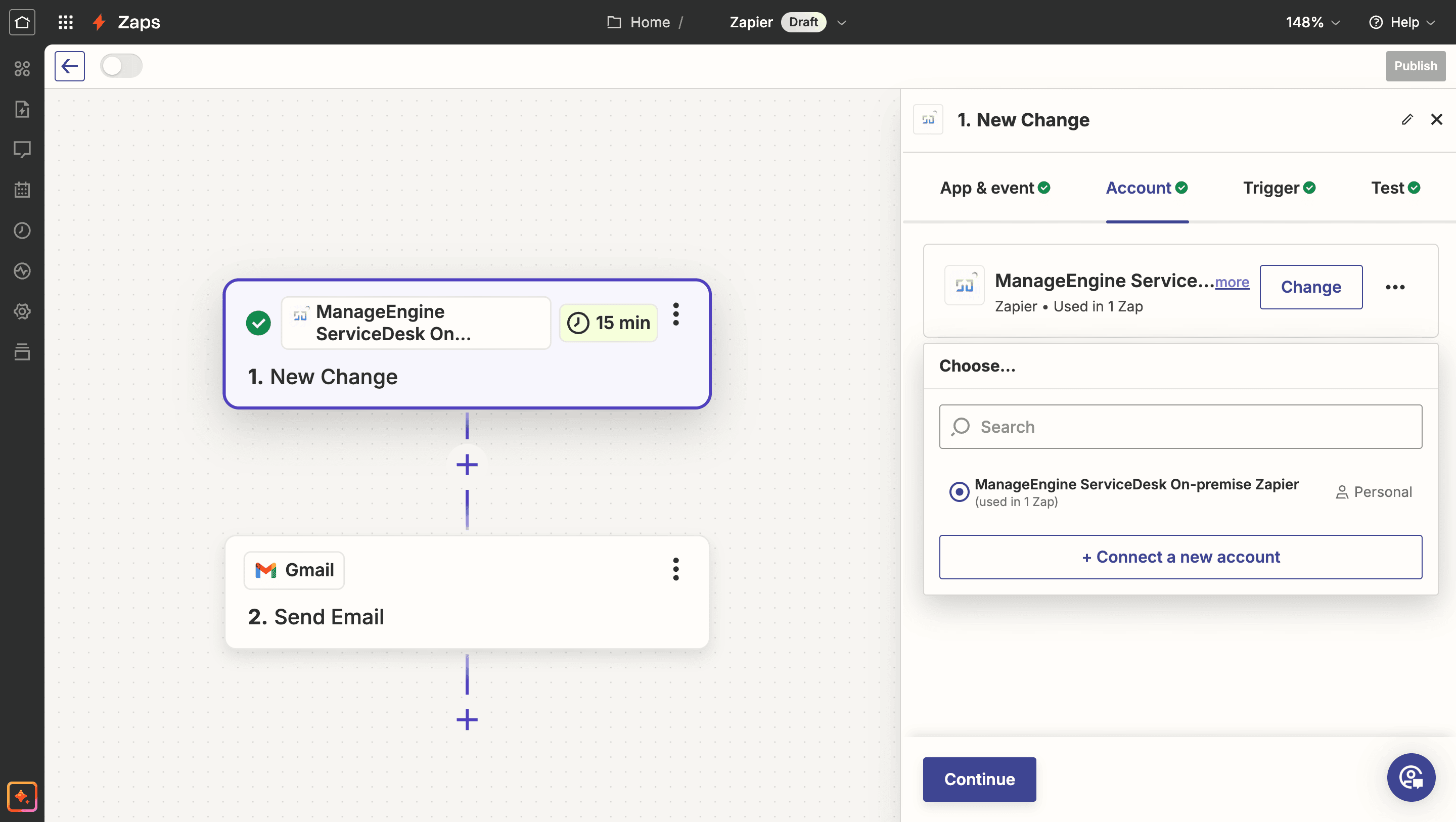The width and height of the screenshot is (1456, 822).
Task: Click the Publish button
Action: coord(1416,66)
